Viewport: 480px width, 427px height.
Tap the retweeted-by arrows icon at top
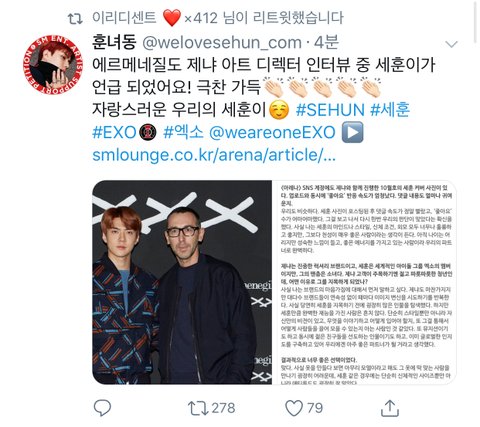(x=75, y=19)
